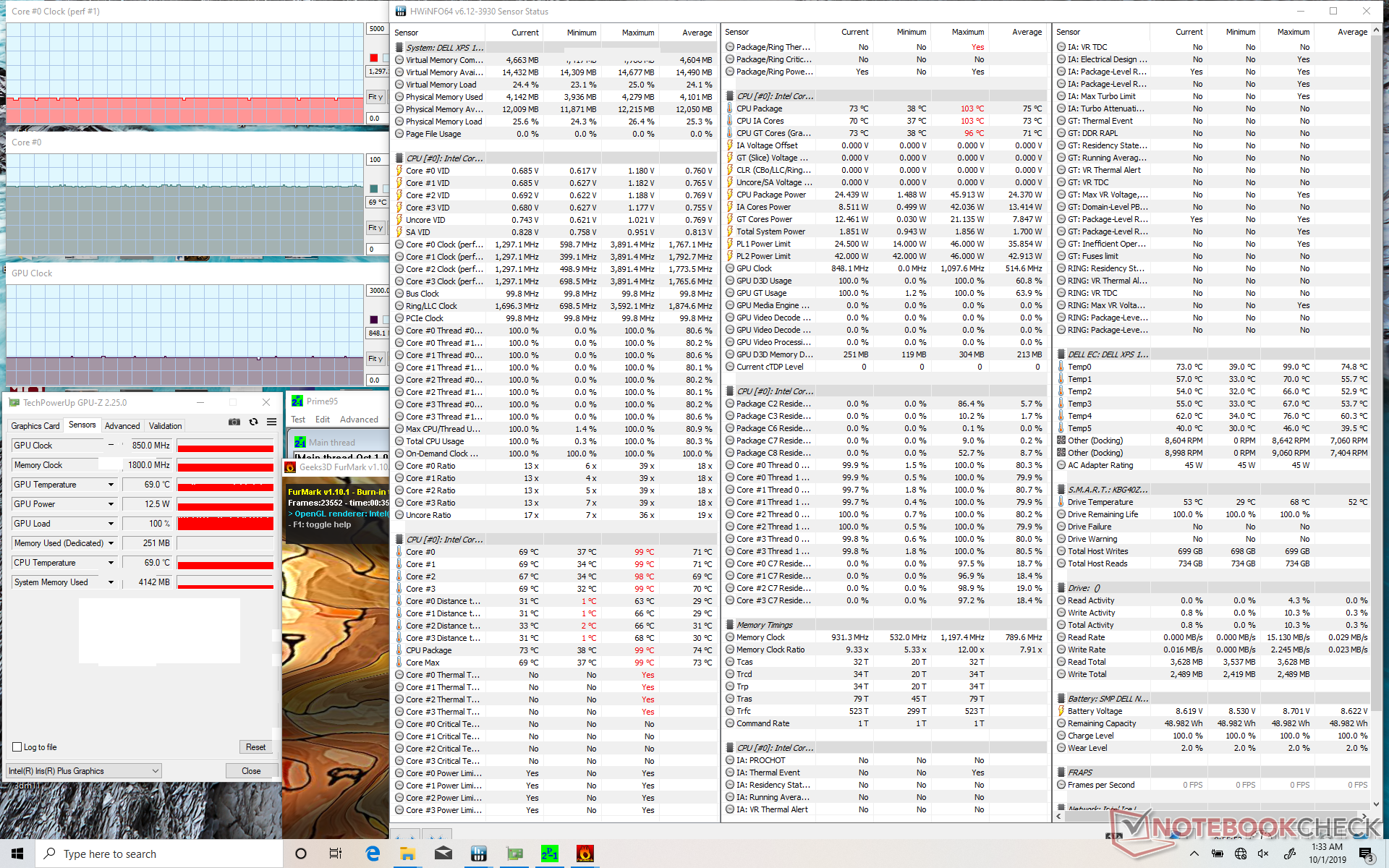Click red color square in Core #0 Clock graph
Image resolution: width=1389 pixels, height=868 pixels.
374,58
